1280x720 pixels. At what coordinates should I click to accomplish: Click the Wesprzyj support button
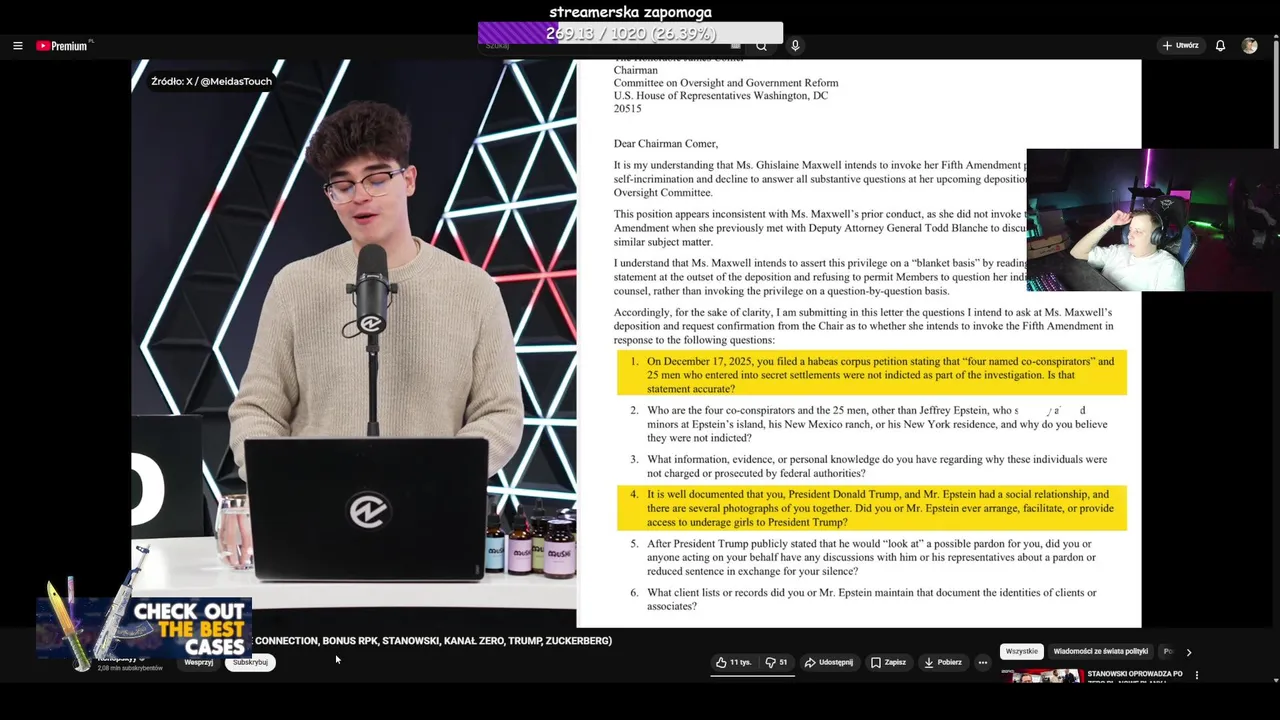(198, 662)
